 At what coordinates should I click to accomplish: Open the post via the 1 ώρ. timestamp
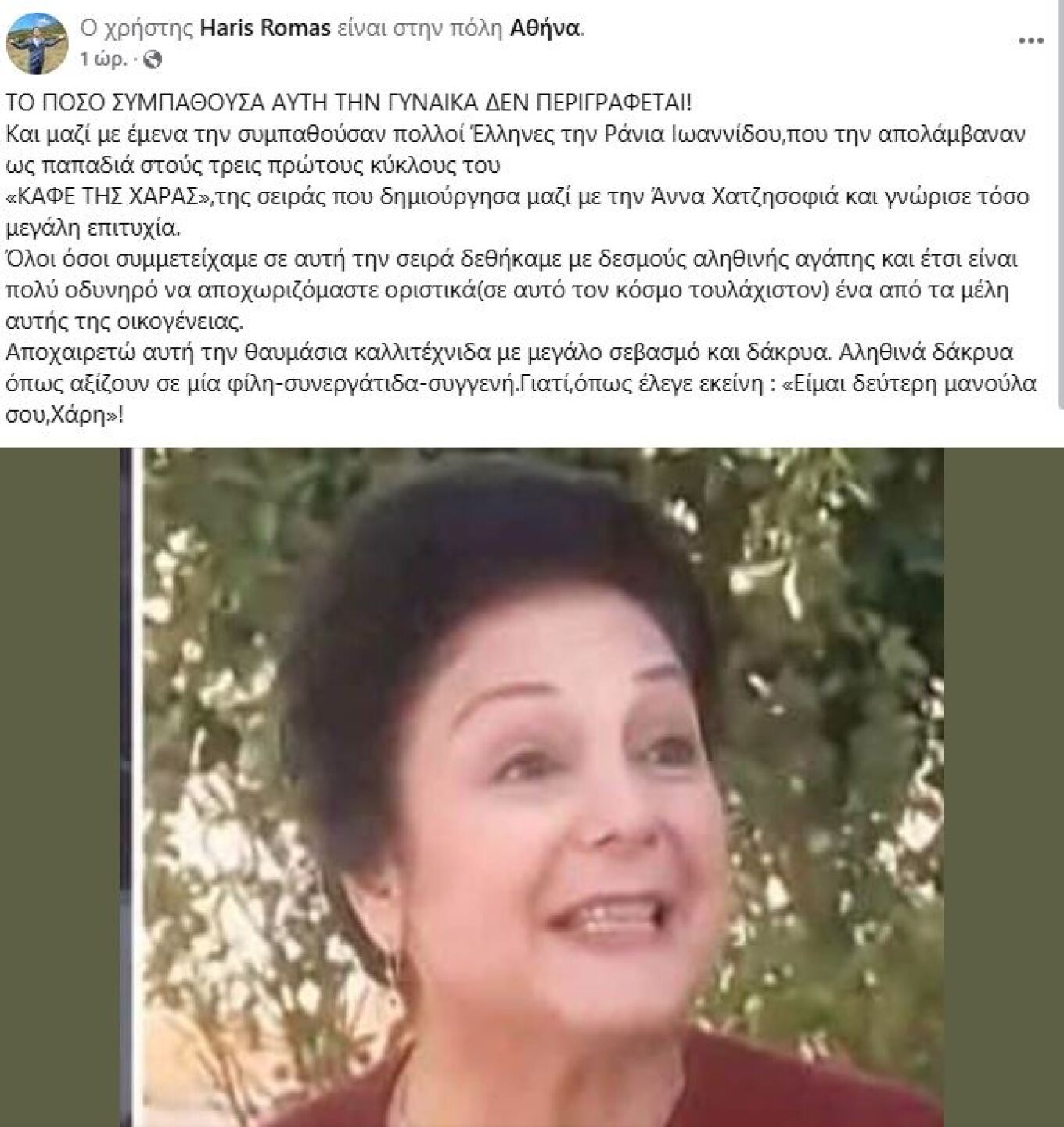(102, 59)
